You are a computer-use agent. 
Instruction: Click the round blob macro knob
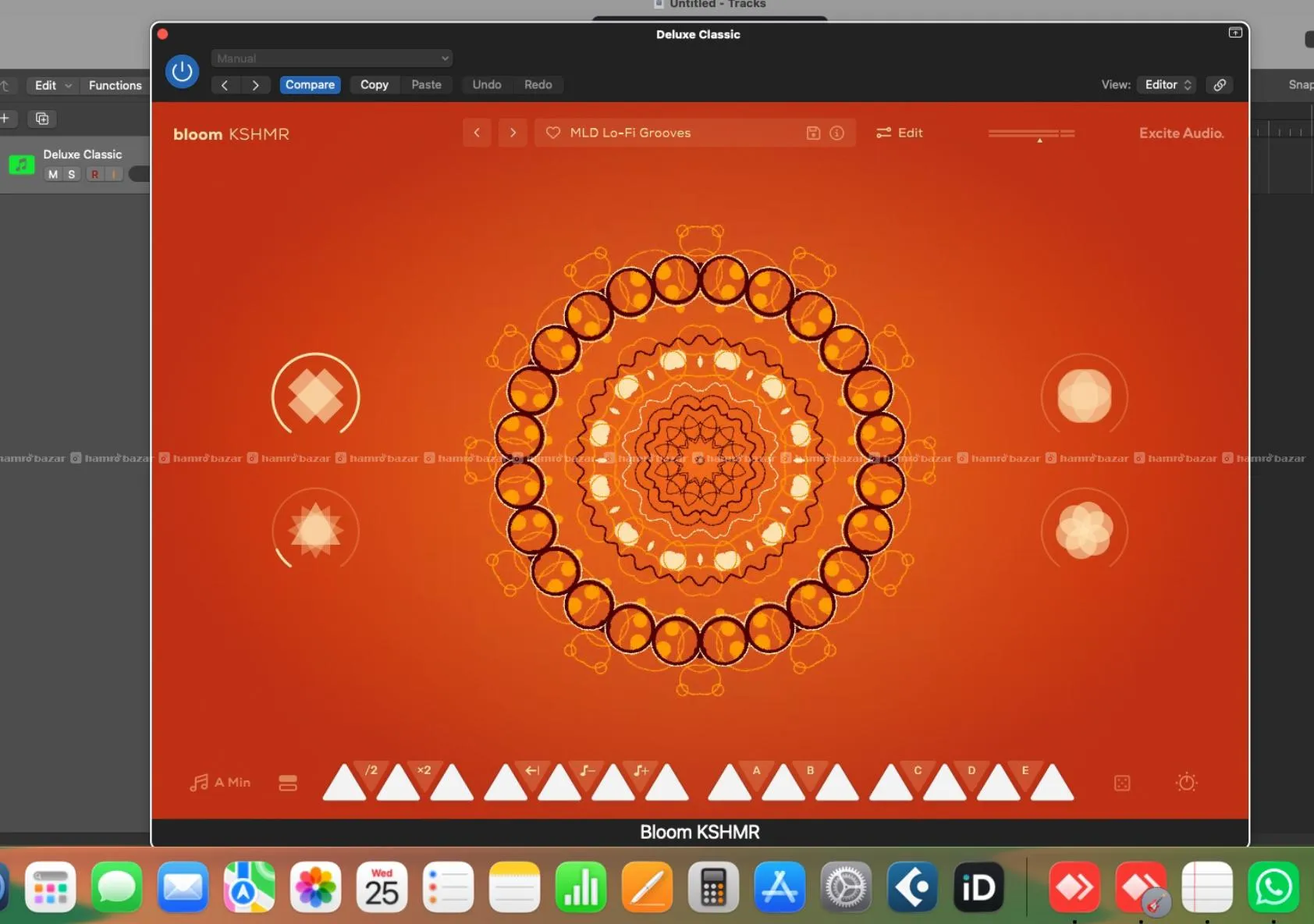point(1084,396)
